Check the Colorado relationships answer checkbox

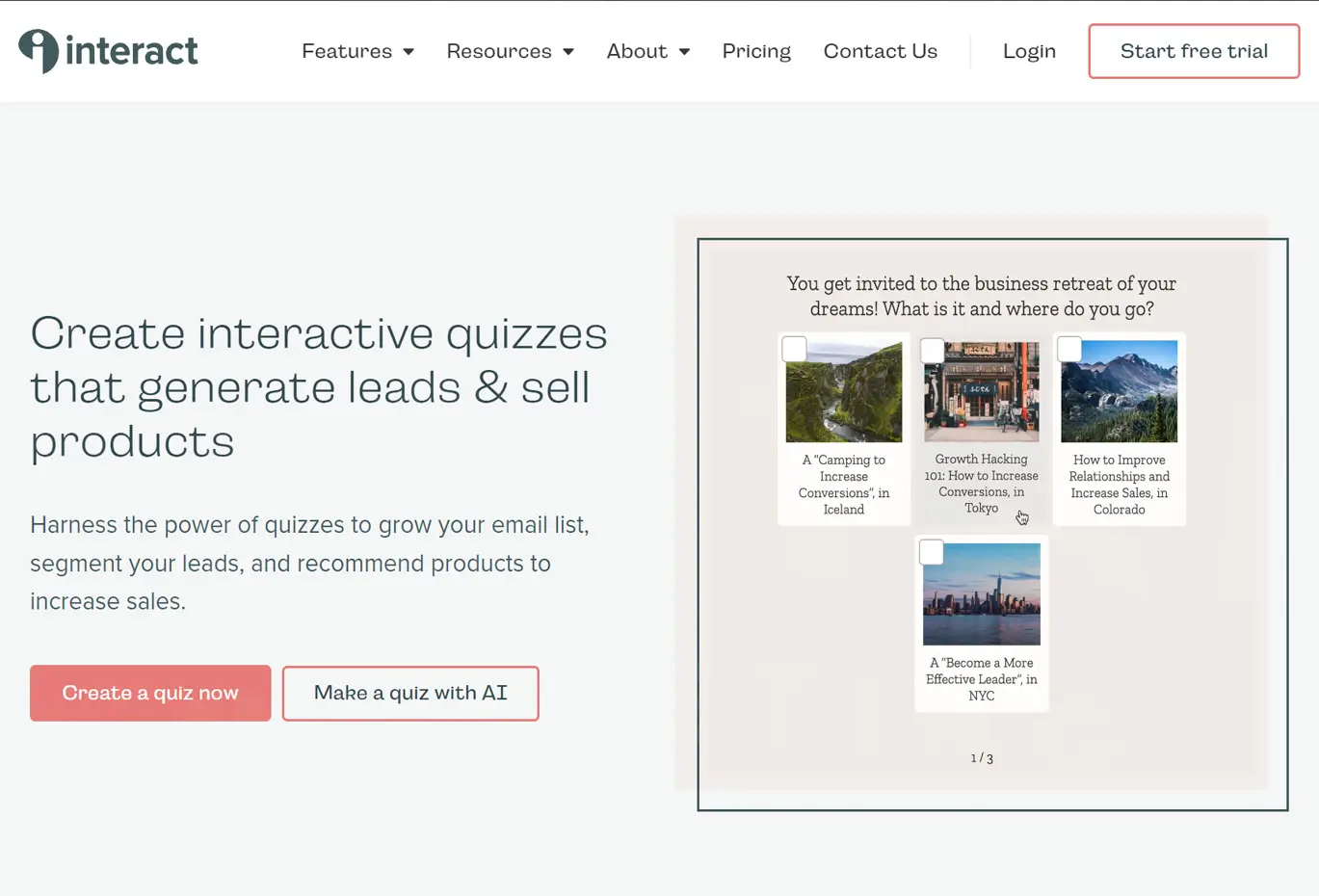pyautogui.click(x=1069, y=349)
